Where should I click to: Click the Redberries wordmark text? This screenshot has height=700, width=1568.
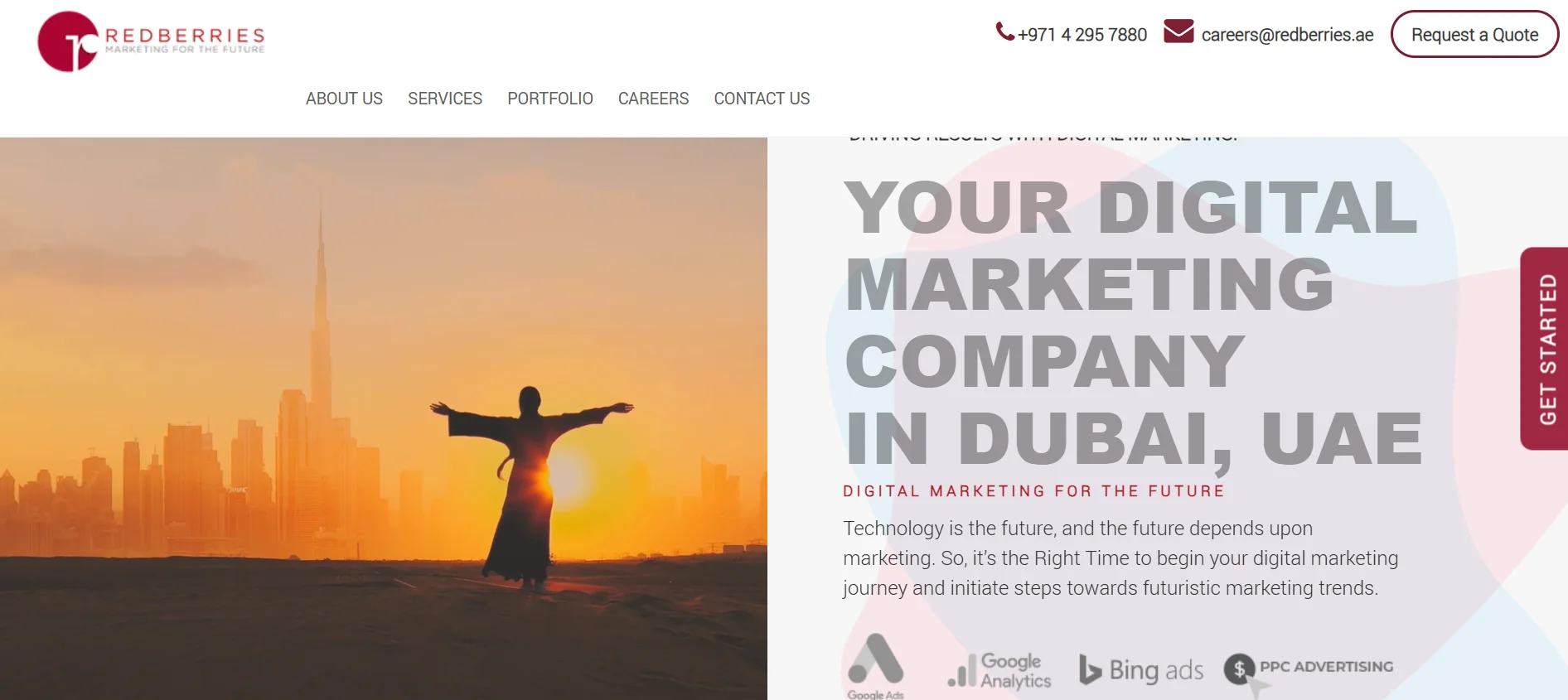(185, 36)
